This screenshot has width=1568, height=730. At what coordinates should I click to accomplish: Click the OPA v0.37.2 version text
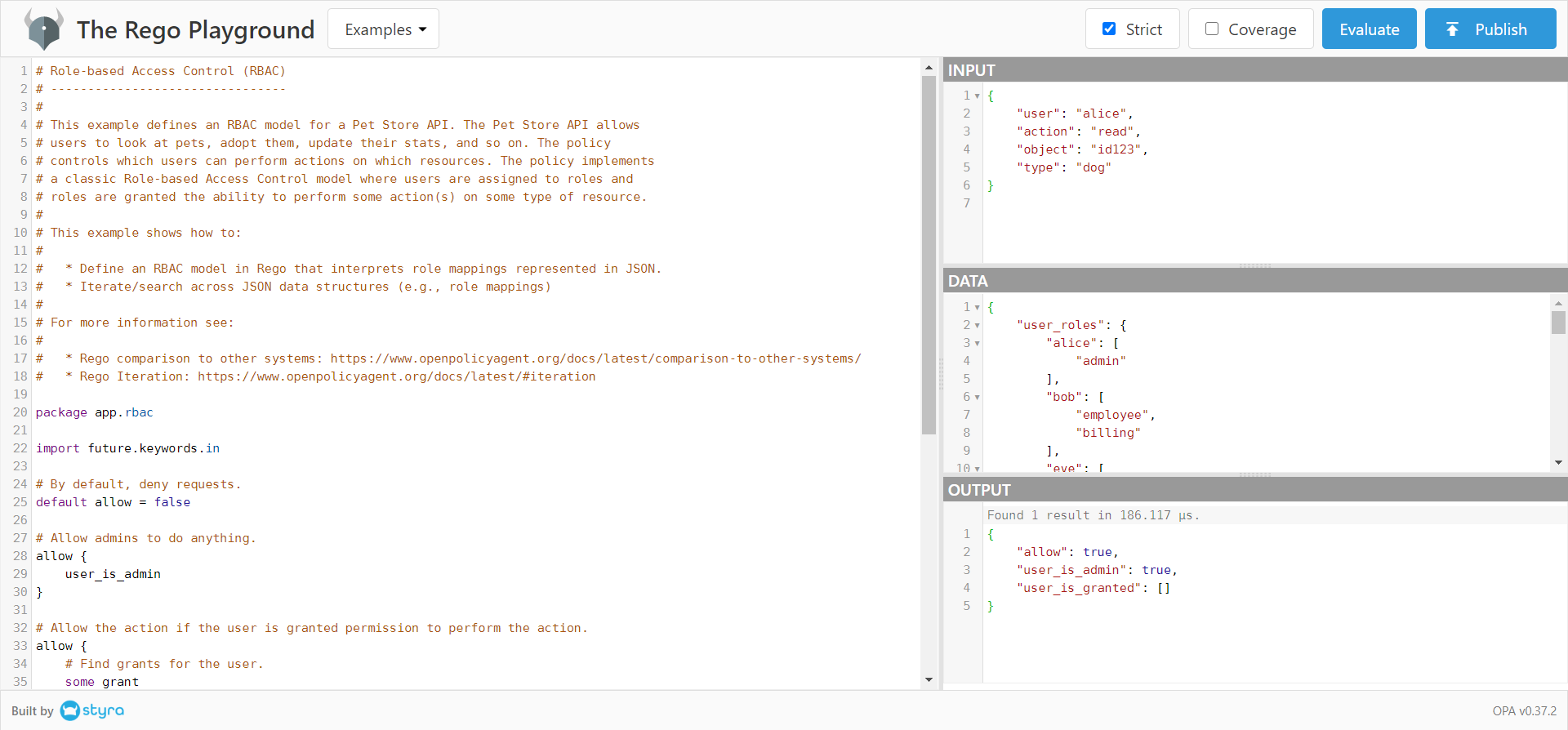pyautogui.click(x=1524, y=711)
